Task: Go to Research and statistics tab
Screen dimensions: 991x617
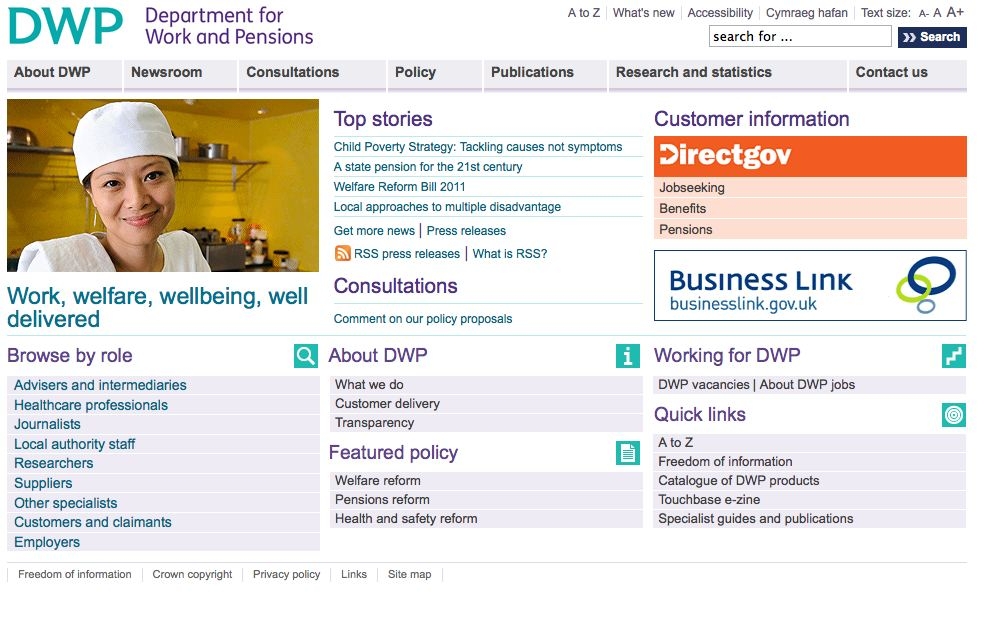Action: point(694,72)
